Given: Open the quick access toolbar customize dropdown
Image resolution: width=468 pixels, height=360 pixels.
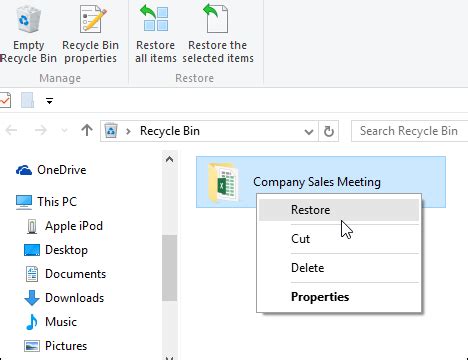Looking at the screenshot, I should pyautogui.click(x=49, y=101).
